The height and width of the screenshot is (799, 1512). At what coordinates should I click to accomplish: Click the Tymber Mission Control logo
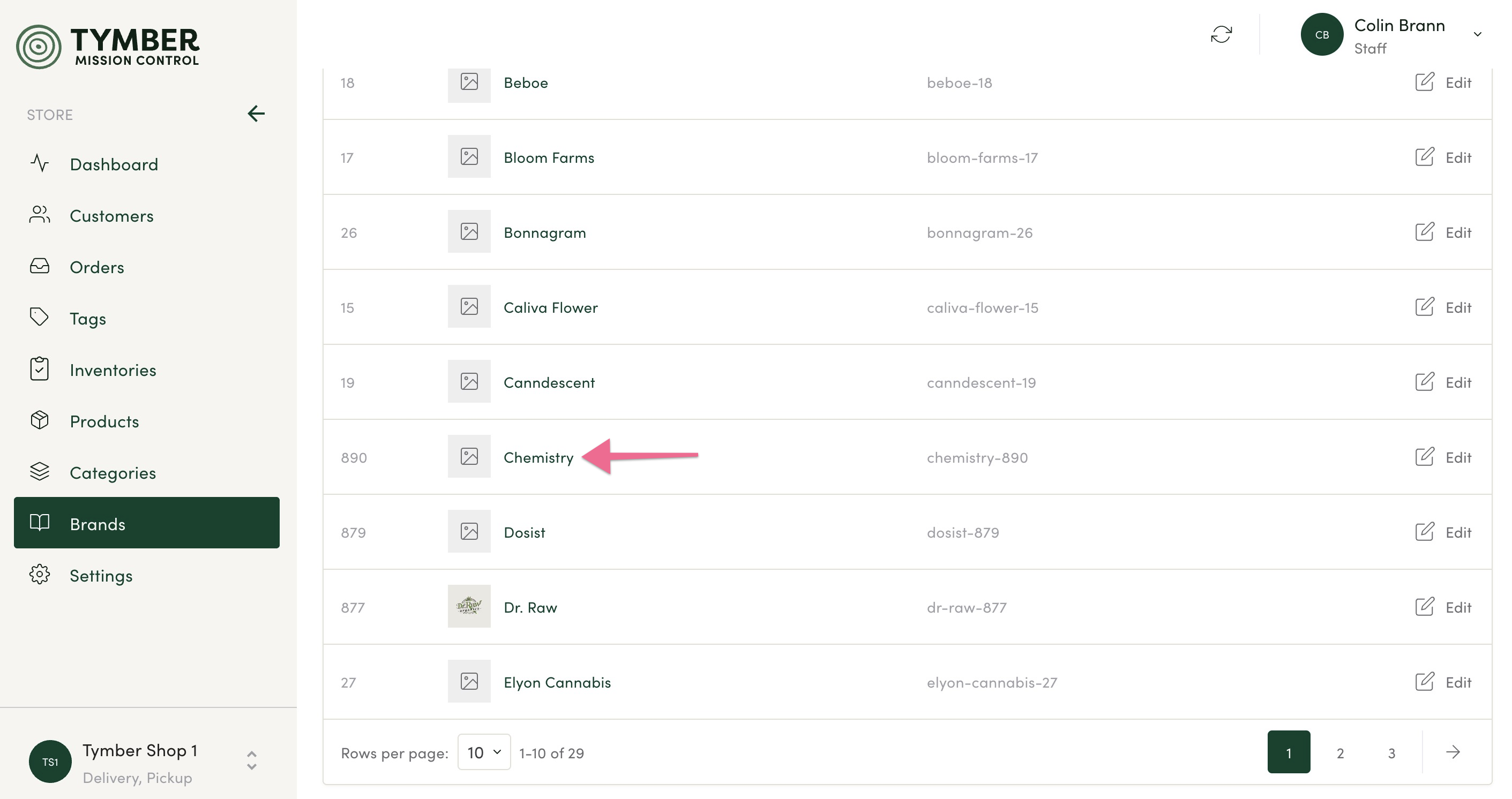tap(108, 47)
